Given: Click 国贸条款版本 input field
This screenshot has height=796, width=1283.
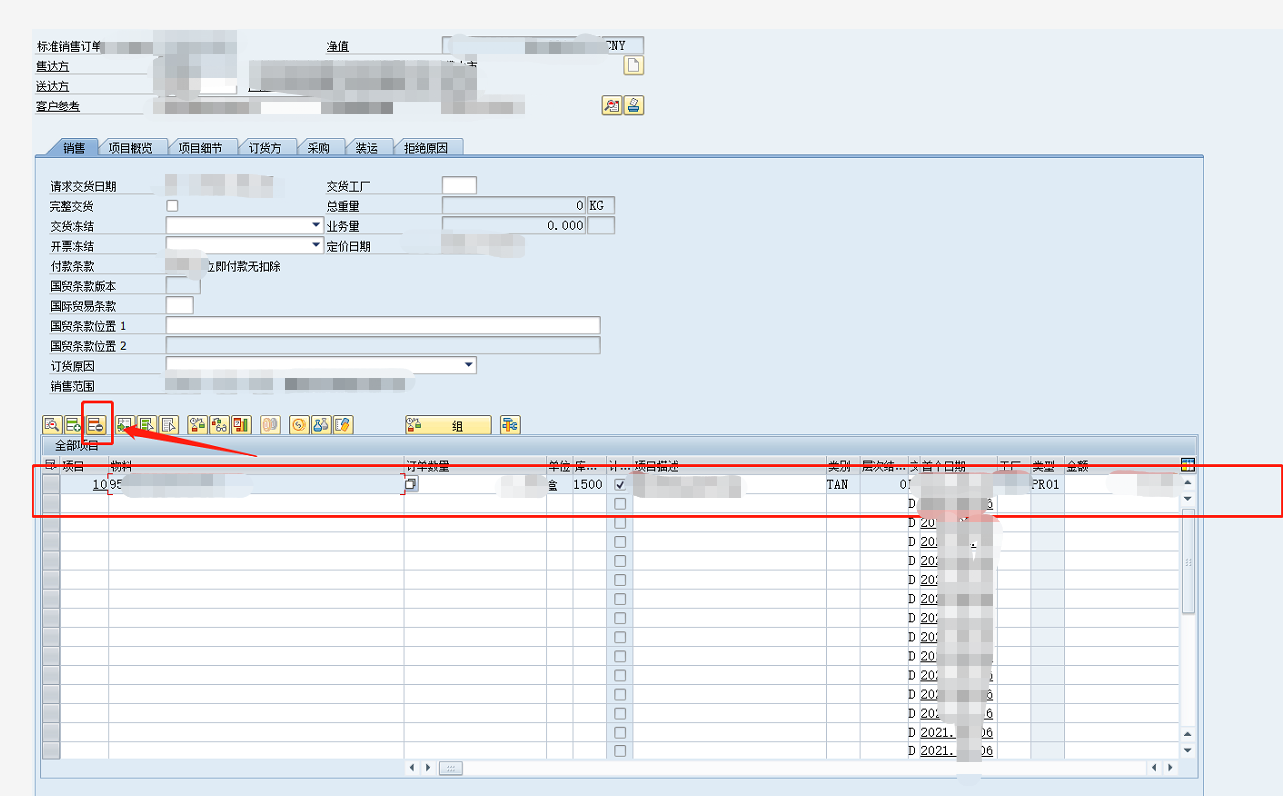Looking at the screenshot, I should (183, 285).
